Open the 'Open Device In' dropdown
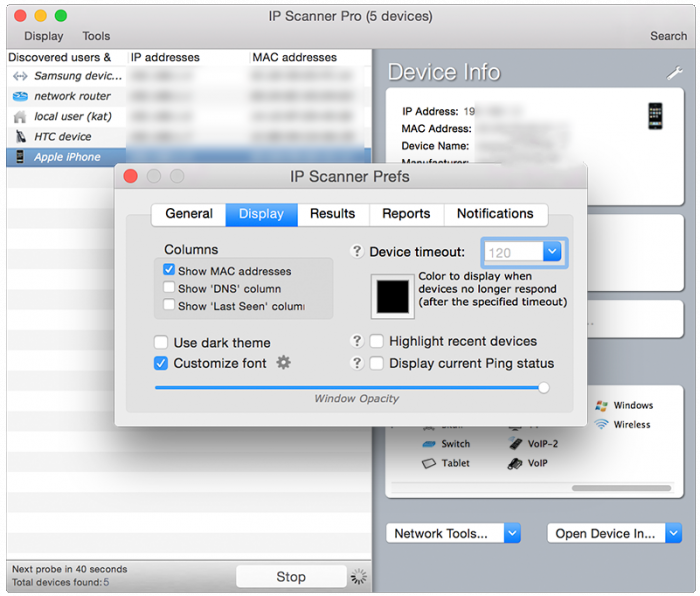Screen dimensions: 700x596 [672, 533]
